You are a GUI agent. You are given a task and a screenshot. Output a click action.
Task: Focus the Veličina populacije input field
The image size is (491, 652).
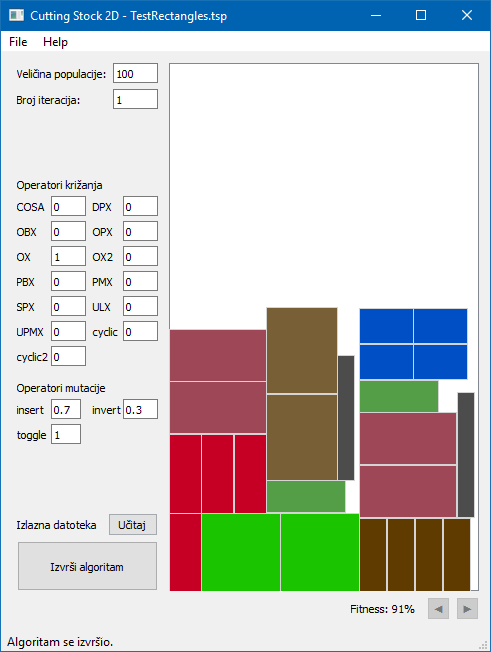pos(136,74)
